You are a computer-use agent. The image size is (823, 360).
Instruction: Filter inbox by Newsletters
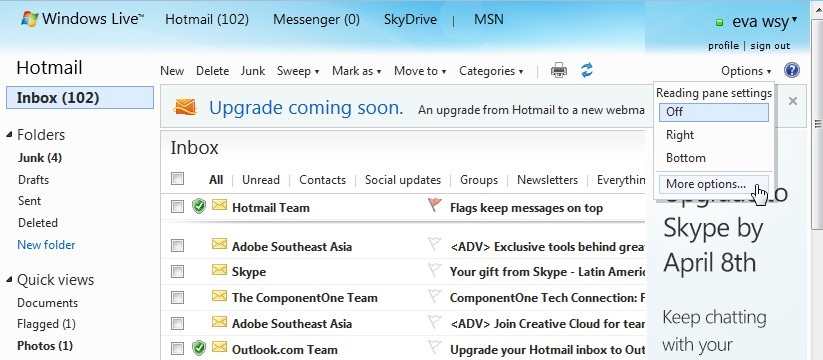click(547, 180)
